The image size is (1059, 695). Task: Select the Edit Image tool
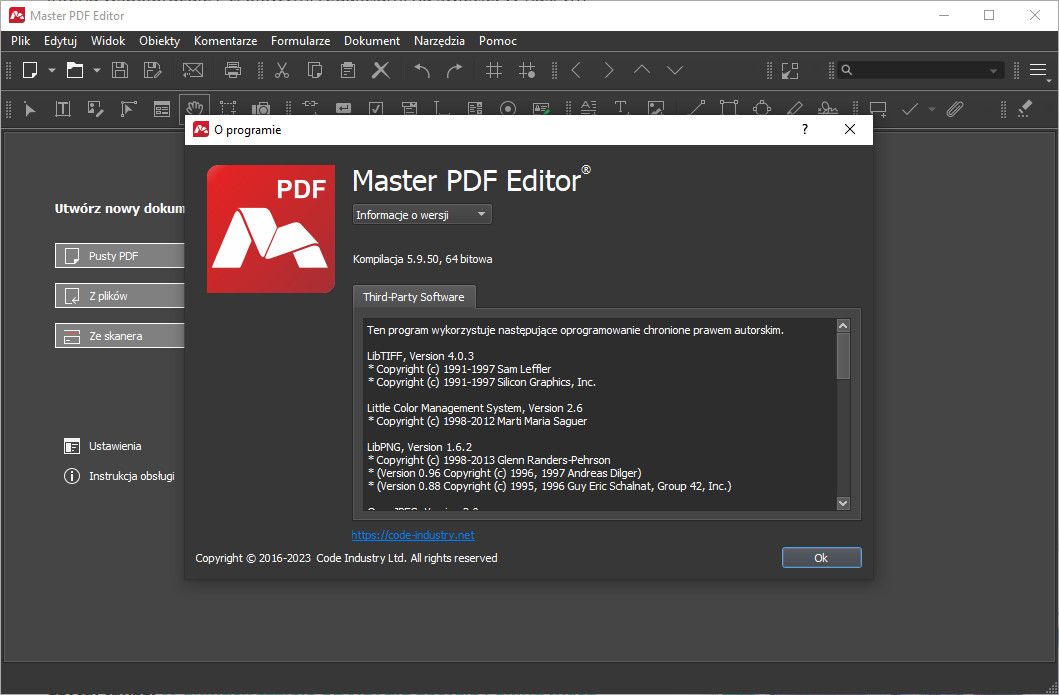(x=96, y=109)
